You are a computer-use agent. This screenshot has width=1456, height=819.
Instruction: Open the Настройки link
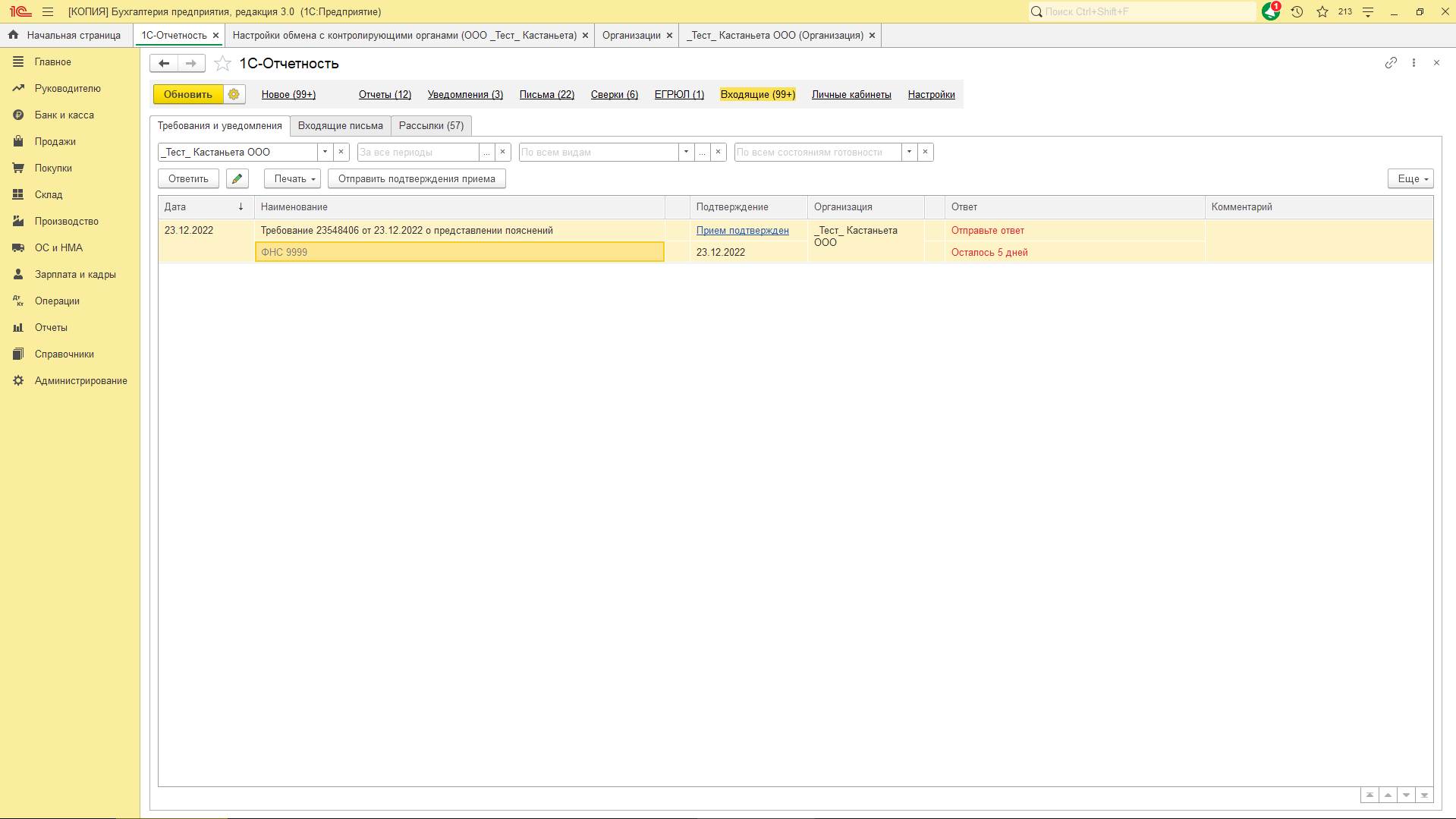coord(931,94)
